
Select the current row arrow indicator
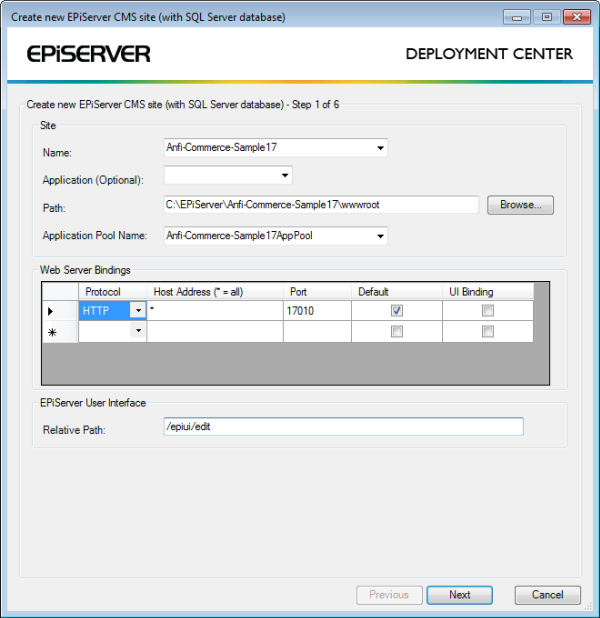tap(51, 311)
